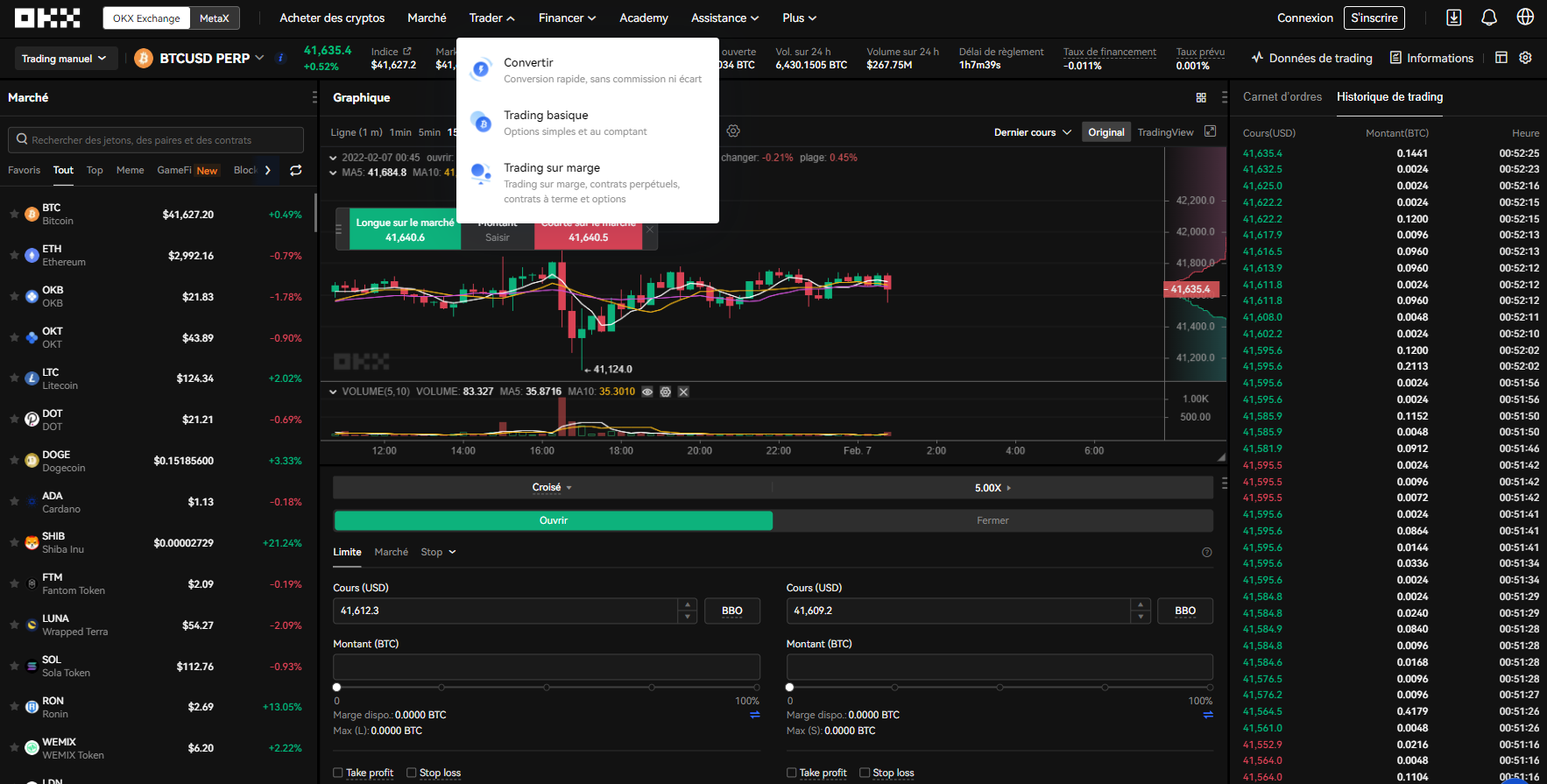This screenshot has width=1547, height=784.
Task: Click S'inscrire button
Action: 1374,18
